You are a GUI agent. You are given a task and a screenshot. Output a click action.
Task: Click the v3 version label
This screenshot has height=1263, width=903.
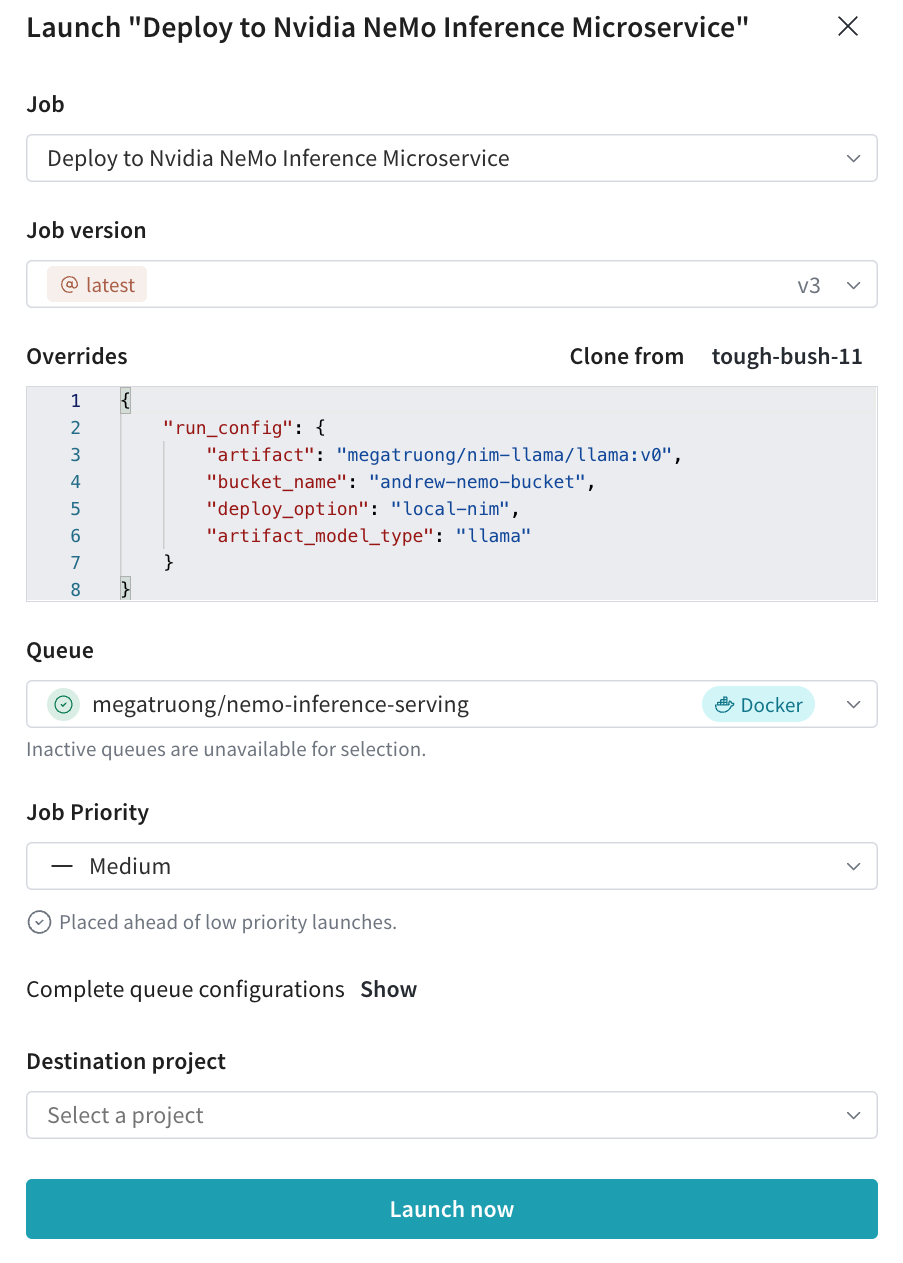pyautogui.click(x=808, y=285)
